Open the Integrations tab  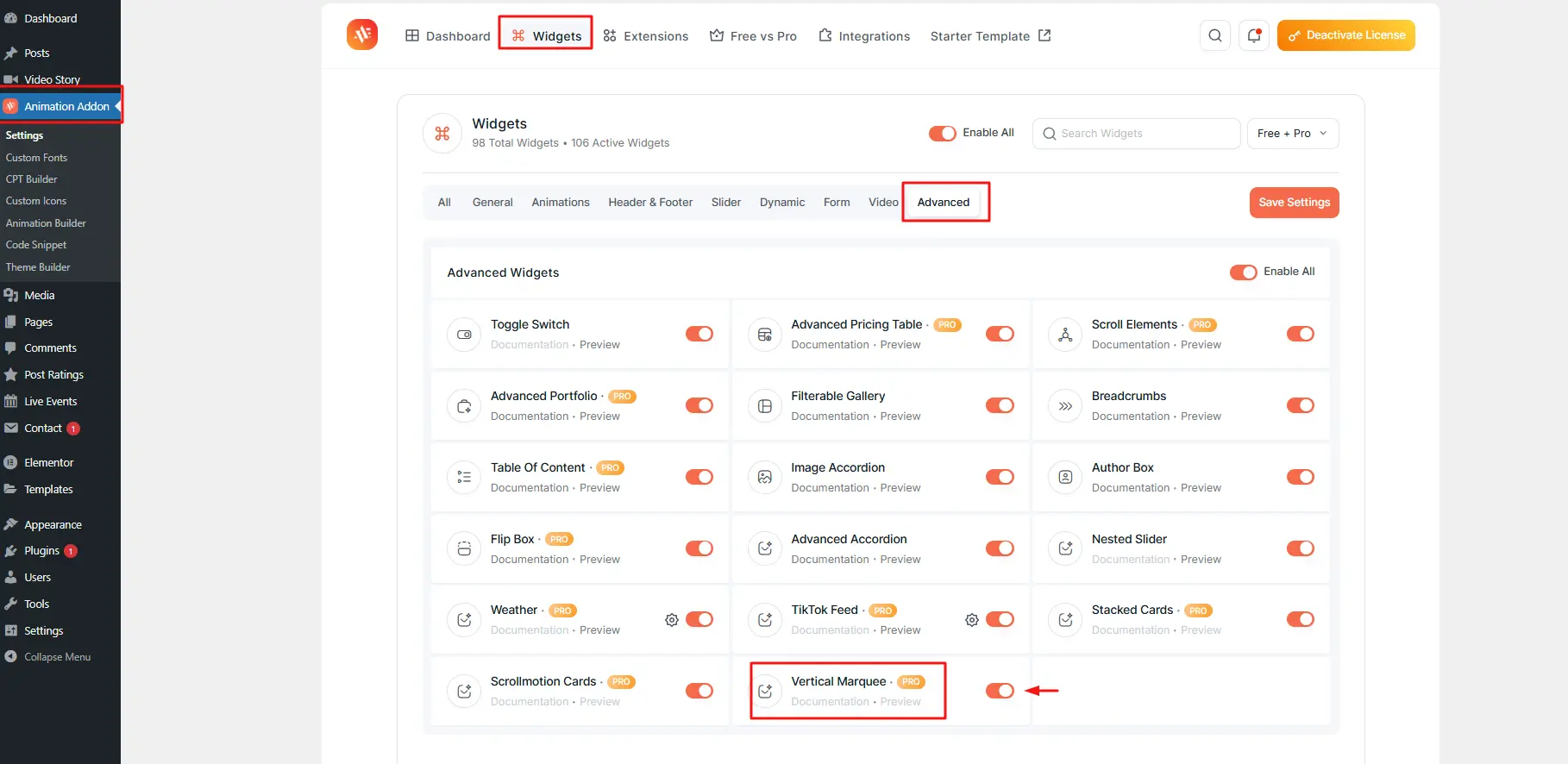pos(864,35)
